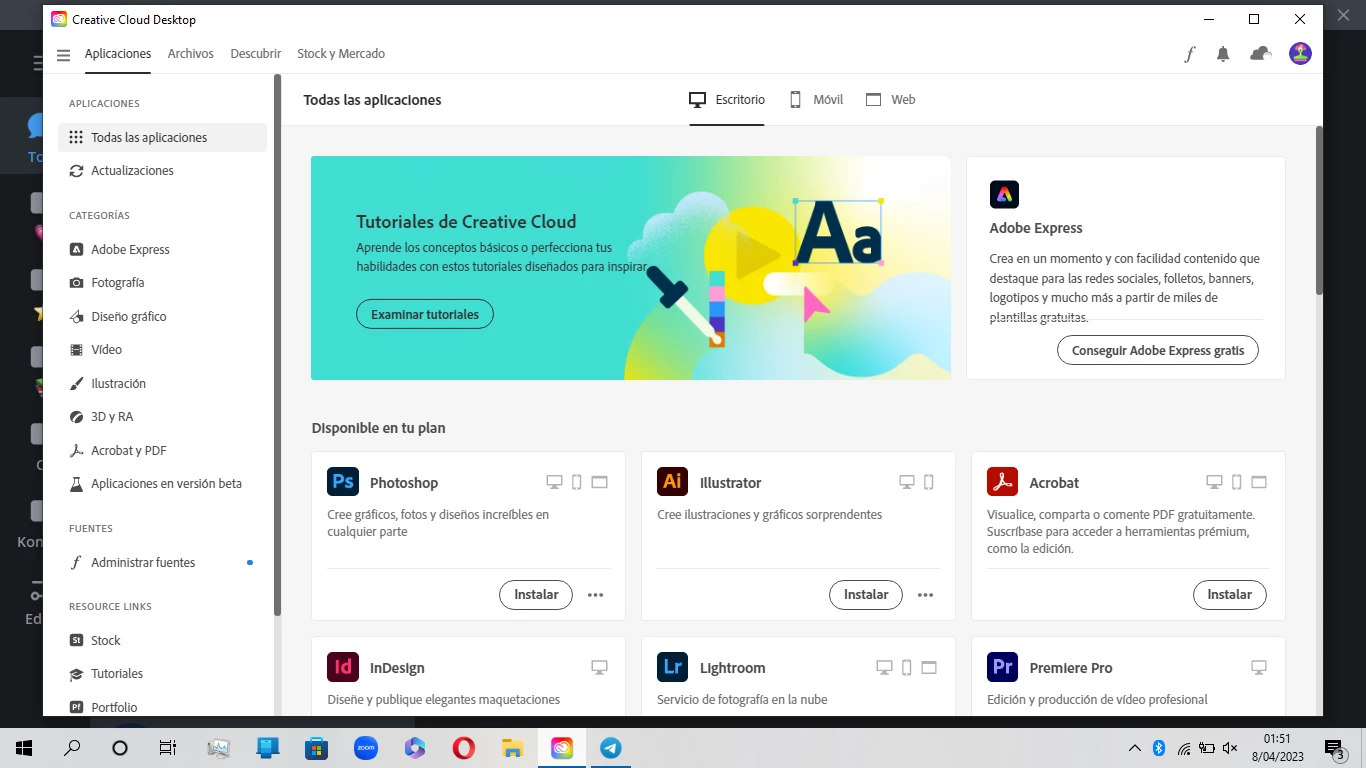
Task: Open Adobe Express category
Action: pos(162,250)
